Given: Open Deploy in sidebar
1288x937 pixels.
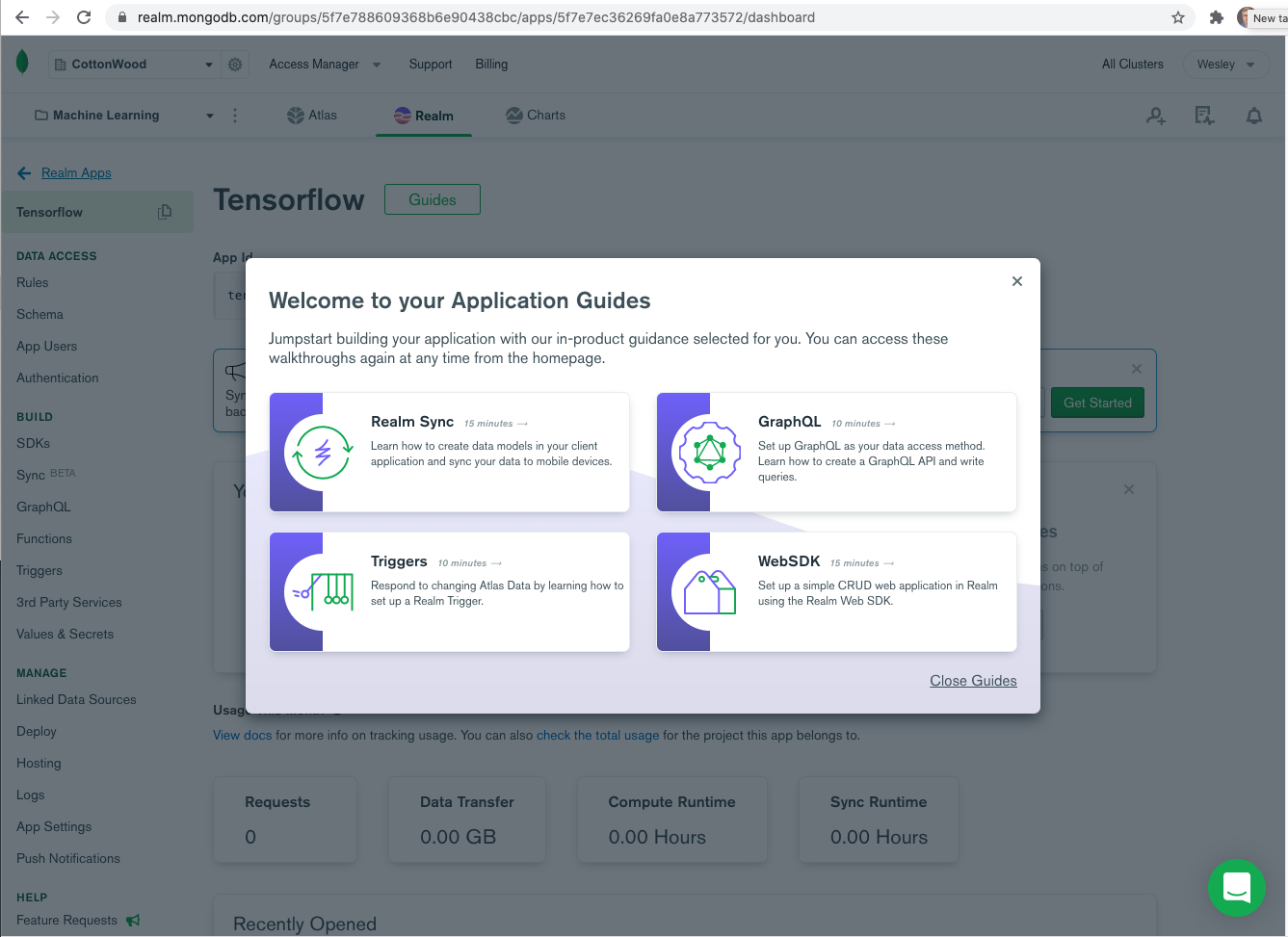Looking at the screenshot, I should click(x=37, y=732).
